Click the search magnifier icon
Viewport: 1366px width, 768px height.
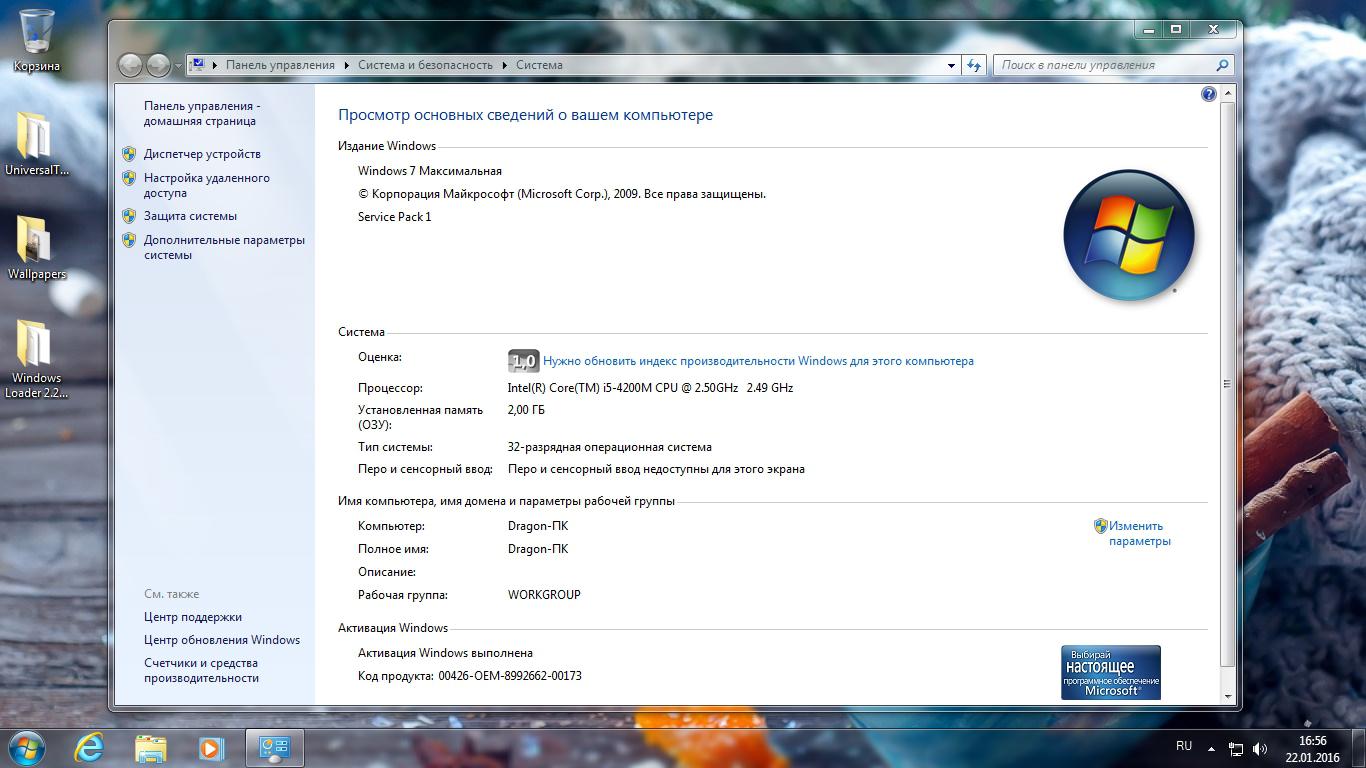1221,65
